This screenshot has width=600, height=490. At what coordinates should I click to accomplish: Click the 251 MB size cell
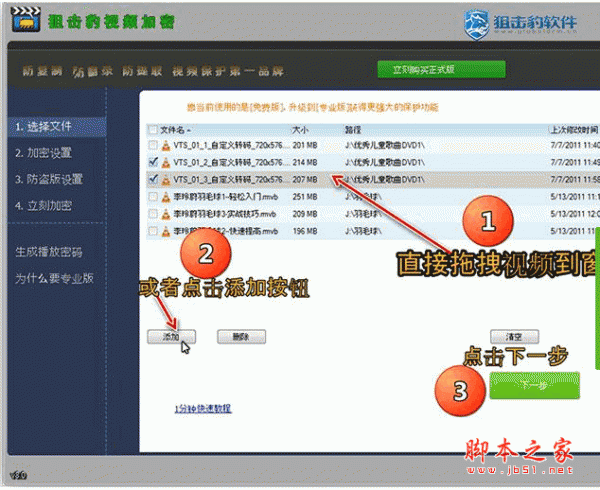(305, 197)
